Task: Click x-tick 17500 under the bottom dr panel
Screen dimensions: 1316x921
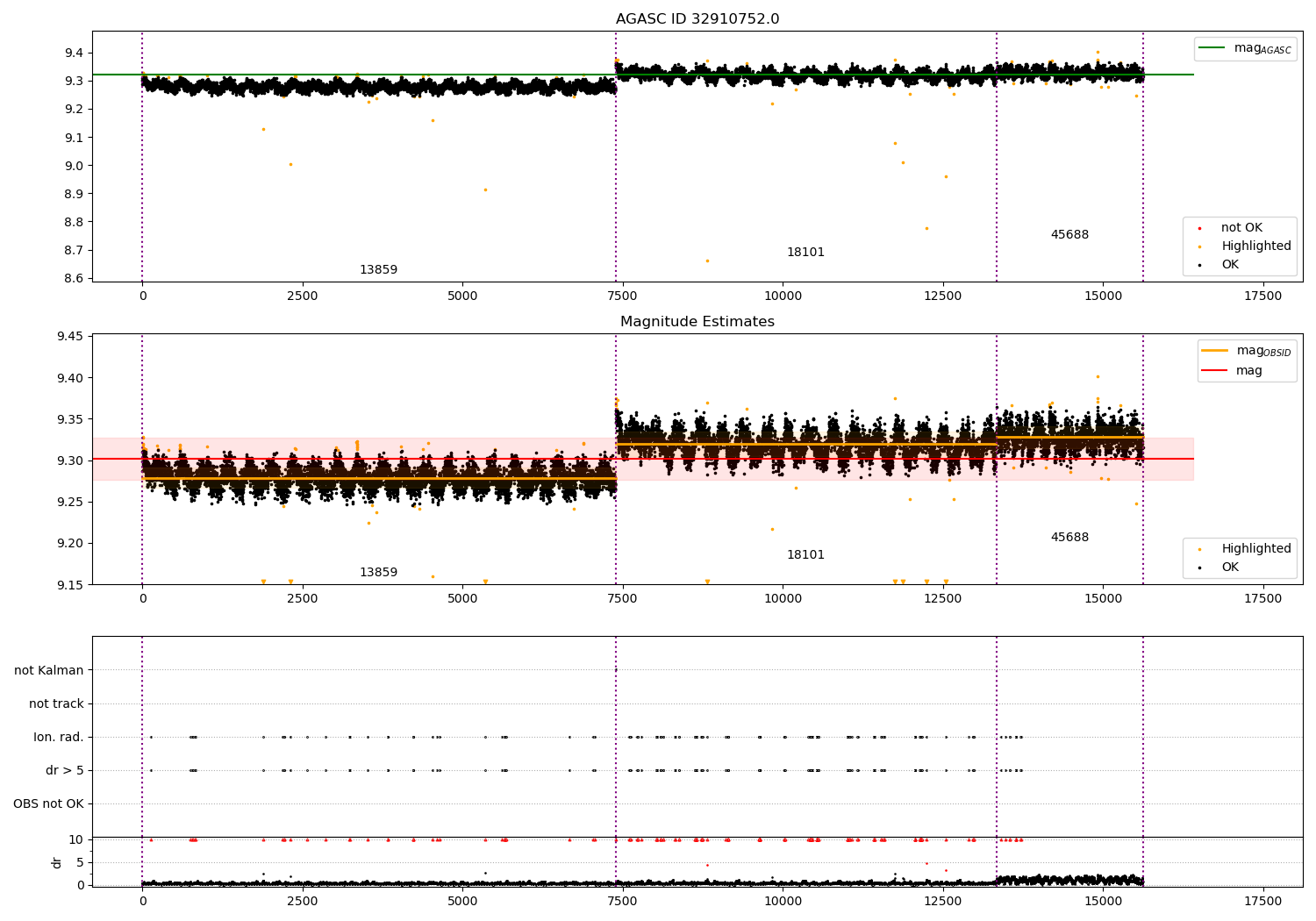Action: coord(1263,902)
